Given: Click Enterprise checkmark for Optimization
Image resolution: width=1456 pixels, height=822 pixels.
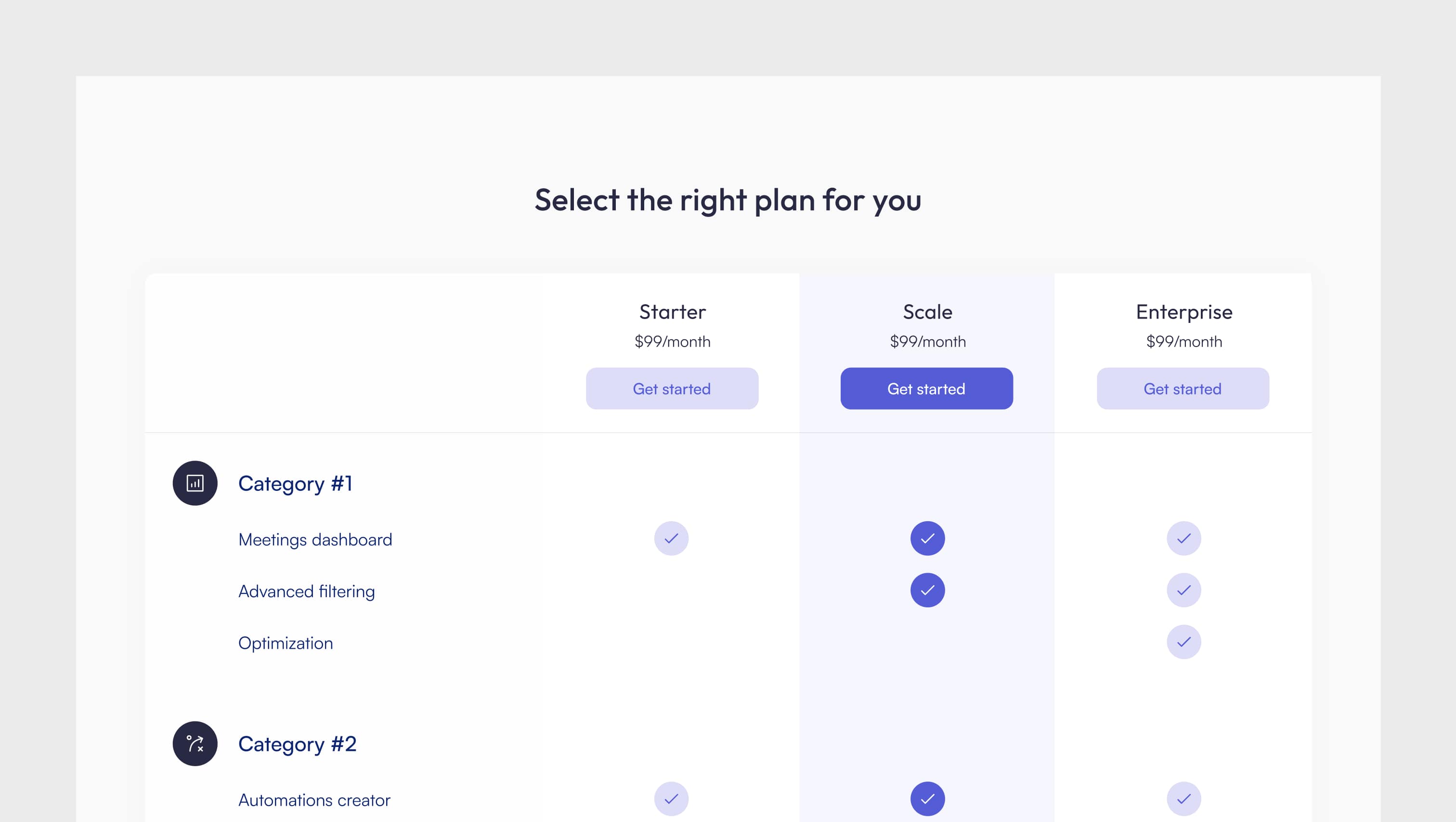Looking at the screenshot, I should coord(1184,642).
